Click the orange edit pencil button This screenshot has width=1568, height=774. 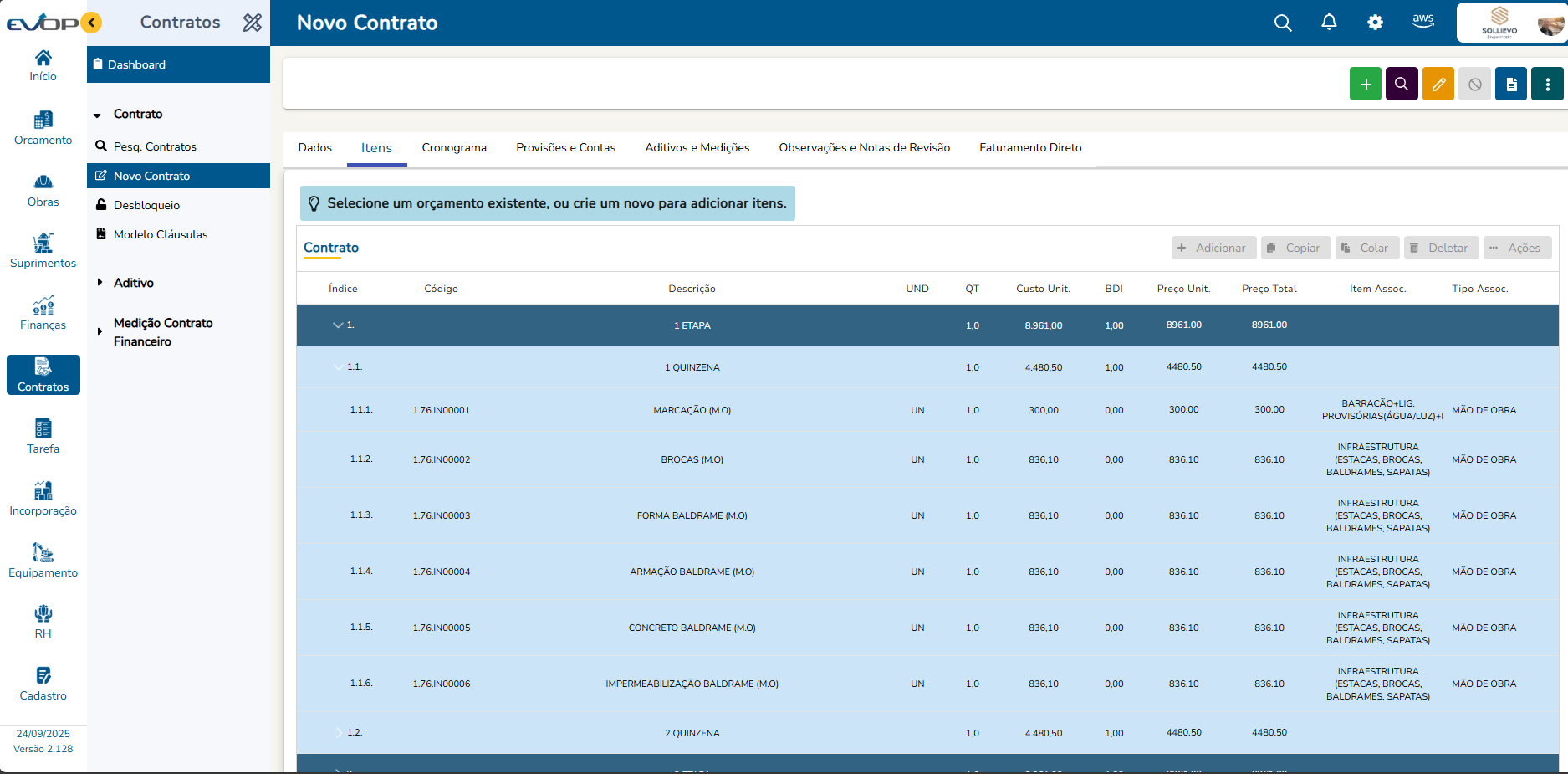click(1438, 85)
